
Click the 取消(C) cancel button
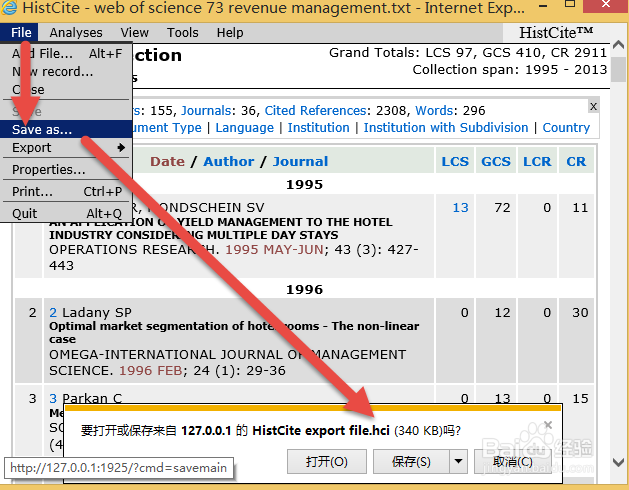pyautogui.click(x=513, y=462)
